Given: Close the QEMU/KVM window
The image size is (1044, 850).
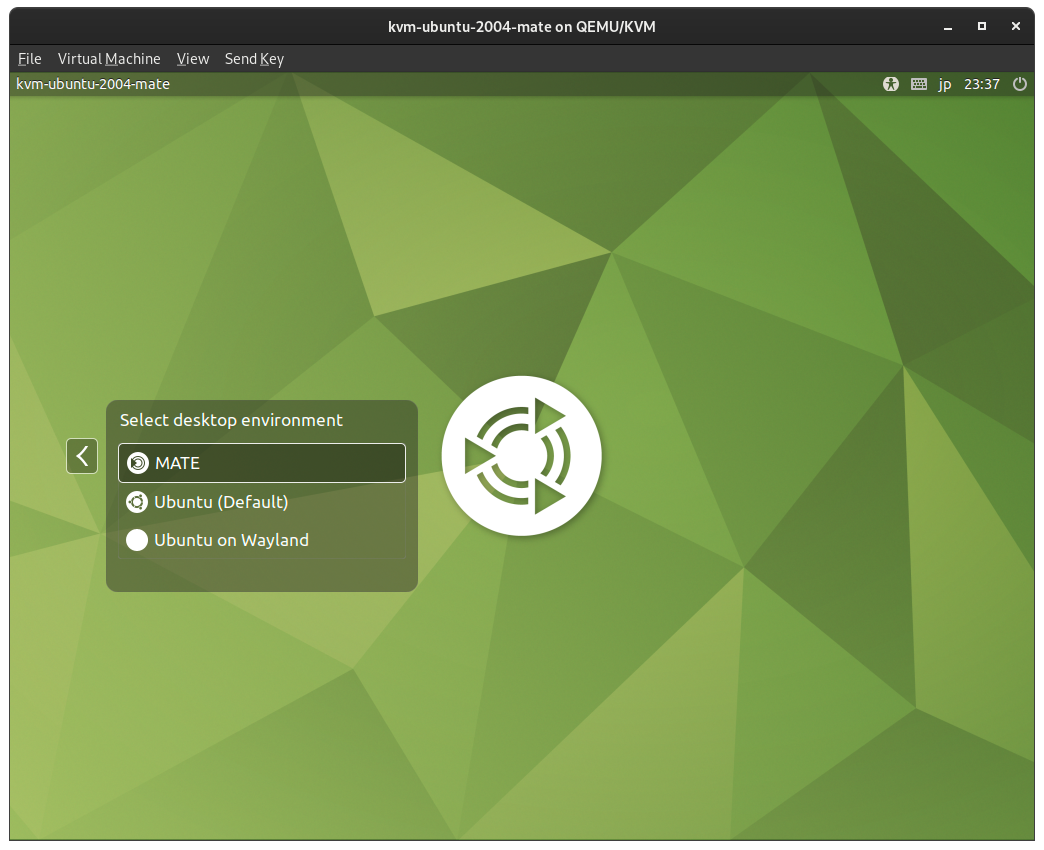Looking at the screenshot, I should tap(1015, 26).
